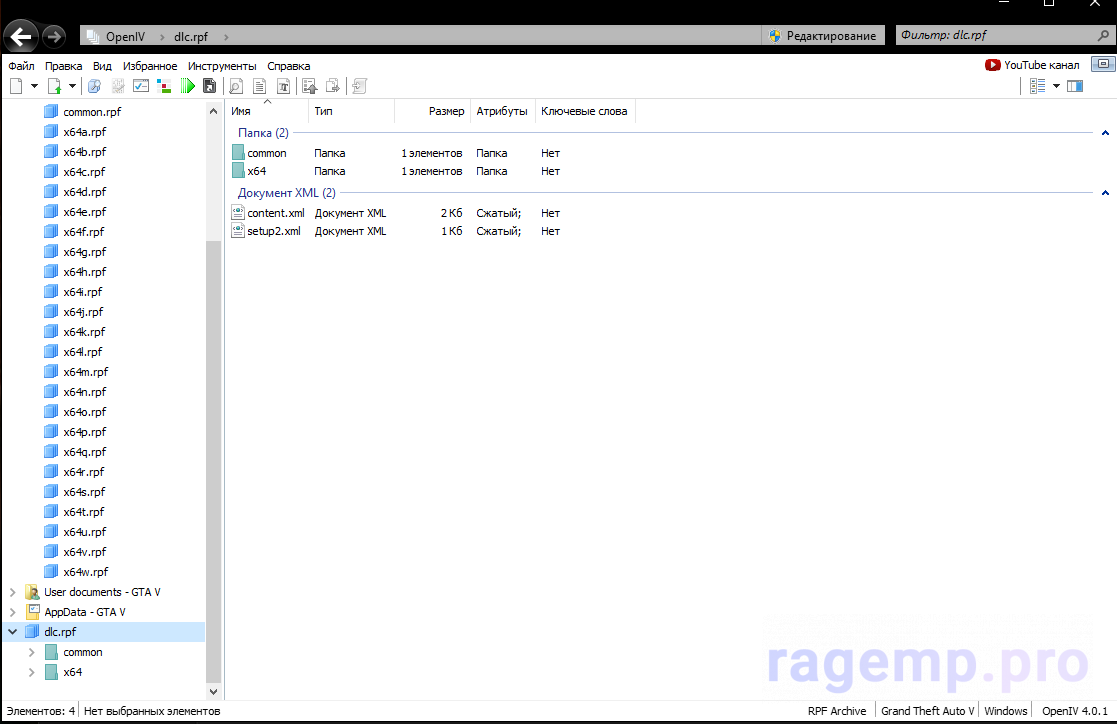This screenshot has height=724, width=1117.
Task: Click the OpenIV breadcrumb segment
Action: 125,36
